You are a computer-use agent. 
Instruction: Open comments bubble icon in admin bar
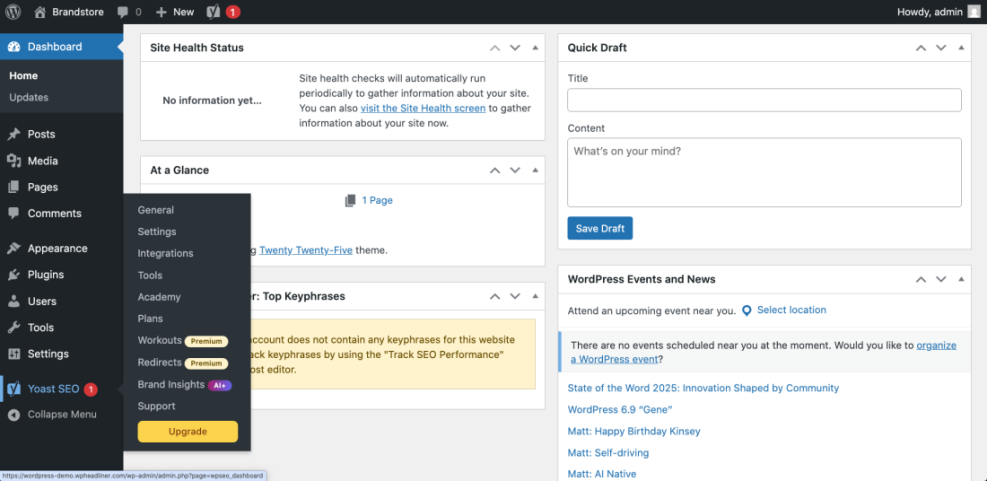click(123, 12)
